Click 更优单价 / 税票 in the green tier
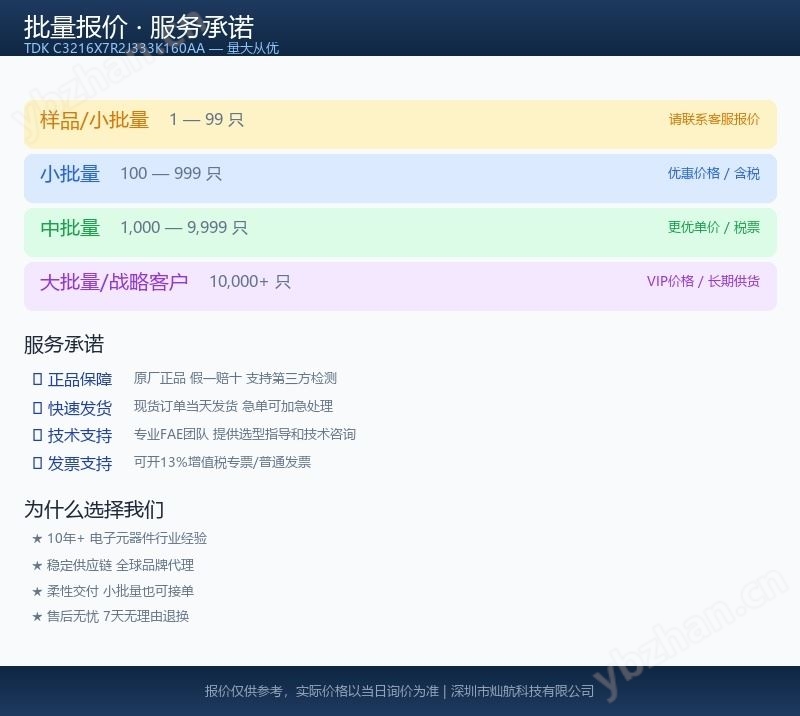The width and height of the screenshot is (800, 716). pos(714,227)
